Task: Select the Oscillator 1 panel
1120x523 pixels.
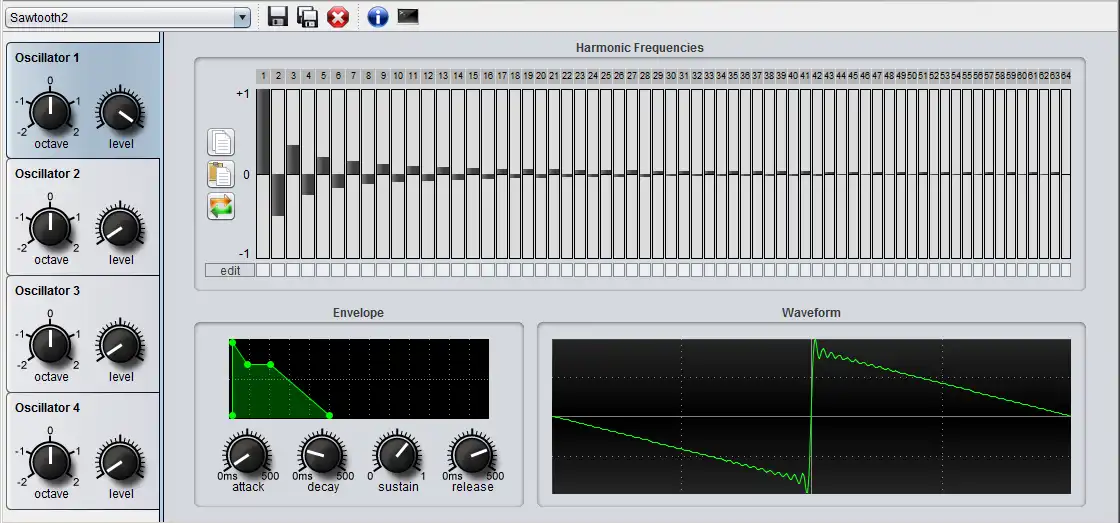Action: point(83,100)
